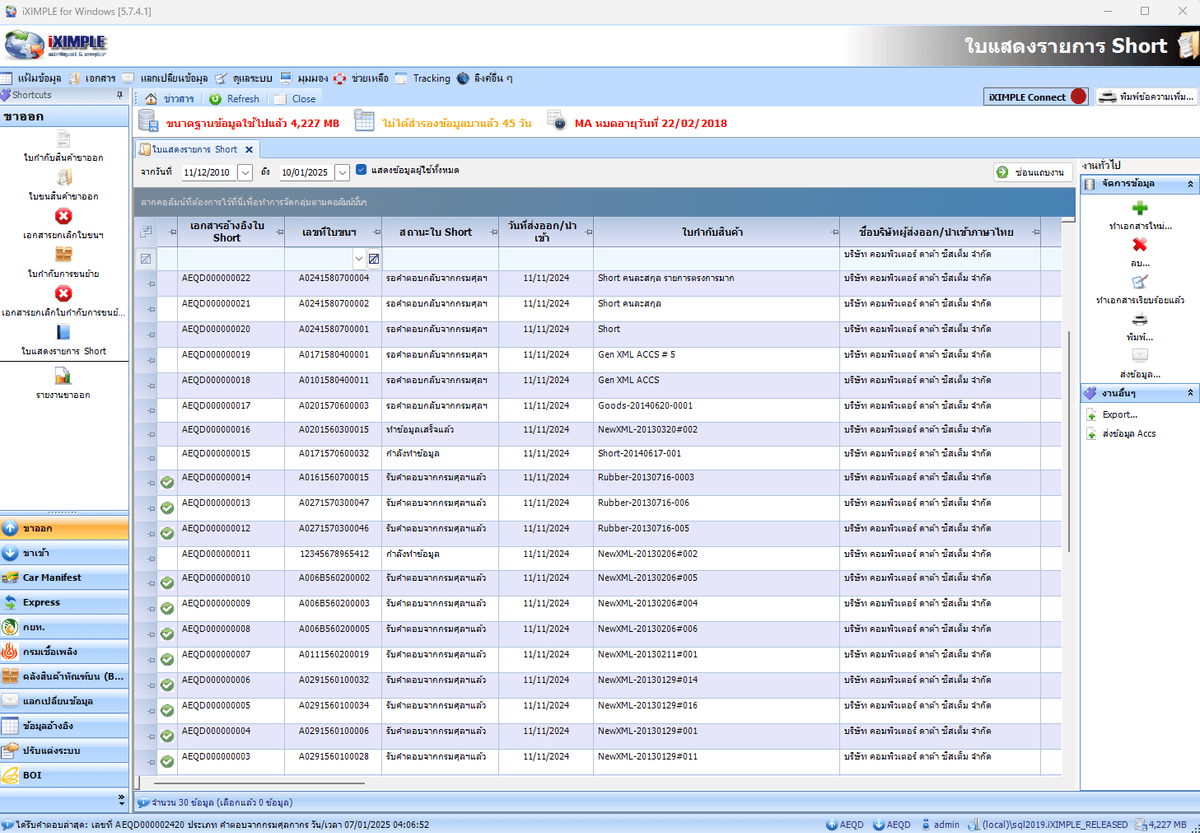Screen dimensions: 1200x833
Task: Click the backup calendar icon
Action: [366, 122]
